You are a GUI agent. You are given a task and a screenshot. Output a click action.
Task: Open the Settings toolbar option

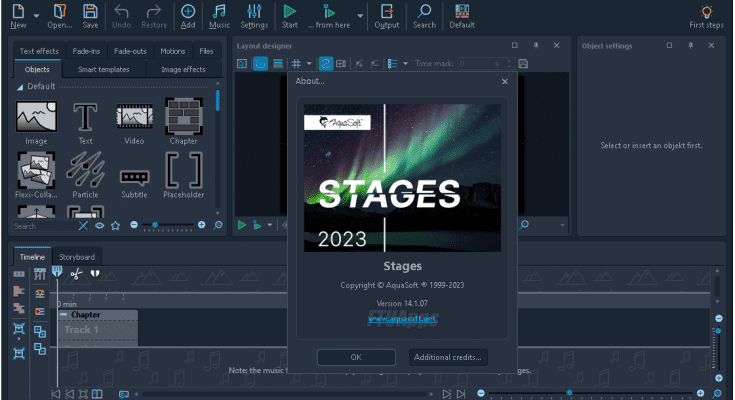click(254, 16)
